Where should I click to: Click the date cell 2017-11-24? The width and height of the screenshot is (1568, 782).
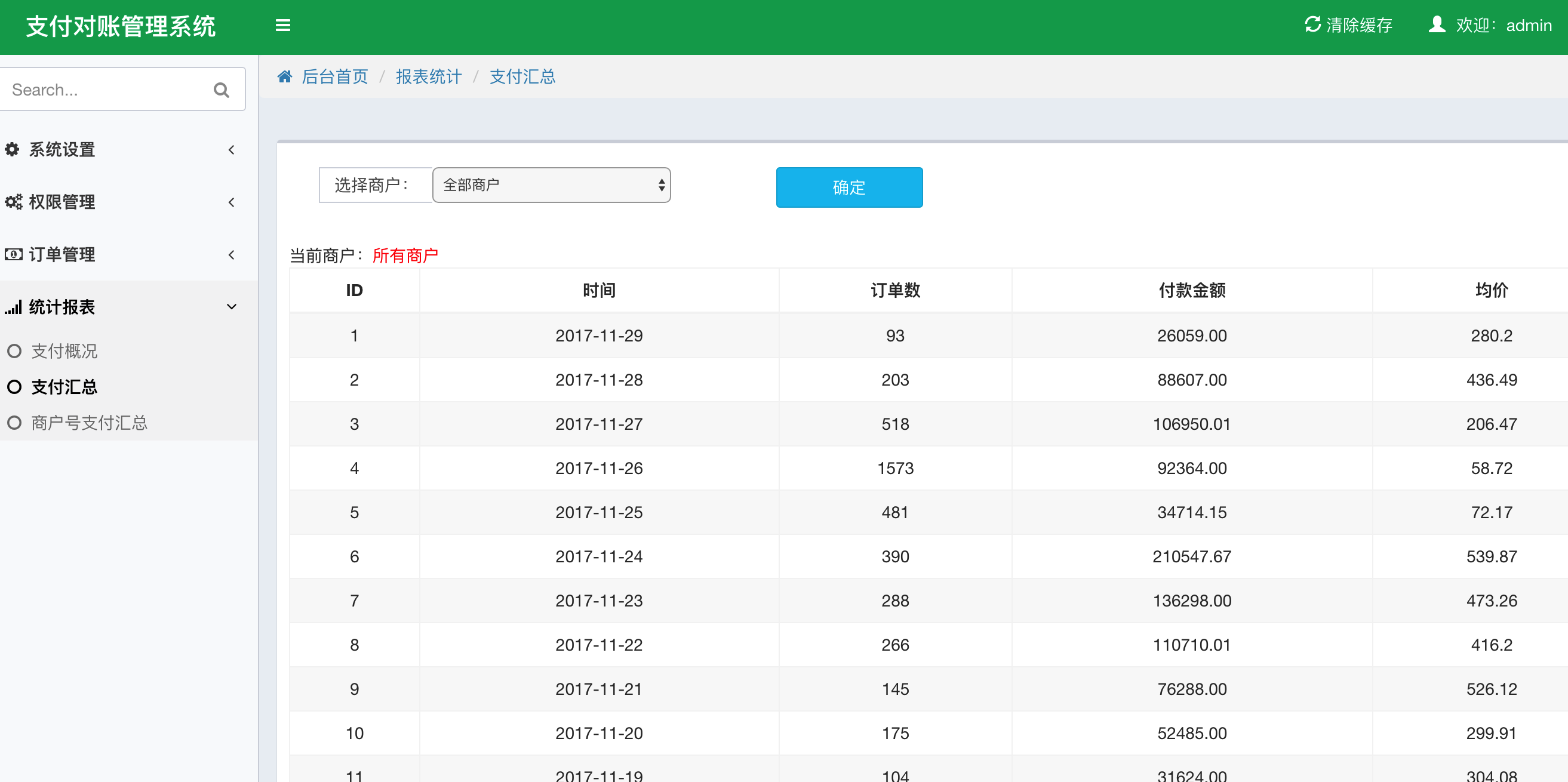pos(599,556)
